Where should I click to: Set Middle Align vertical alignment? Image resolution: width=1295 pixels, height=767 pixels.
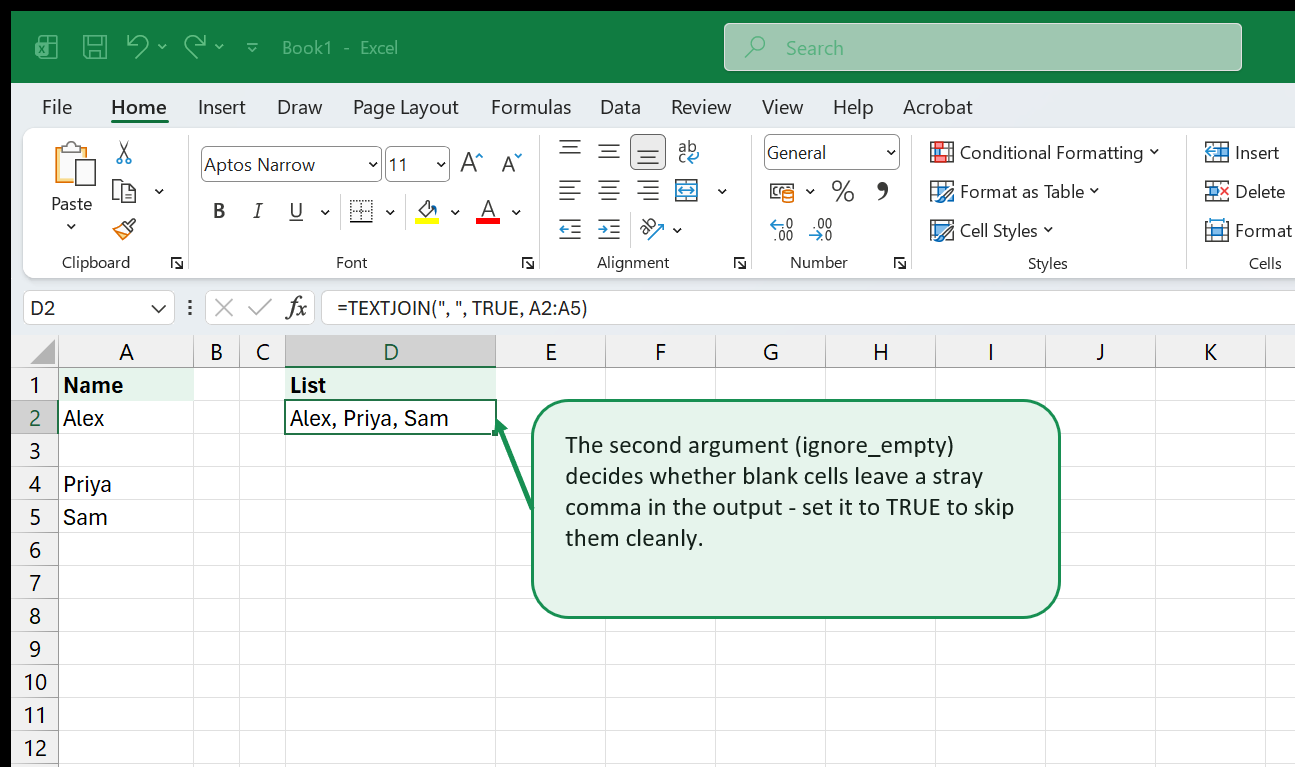(x=609, y=152)
